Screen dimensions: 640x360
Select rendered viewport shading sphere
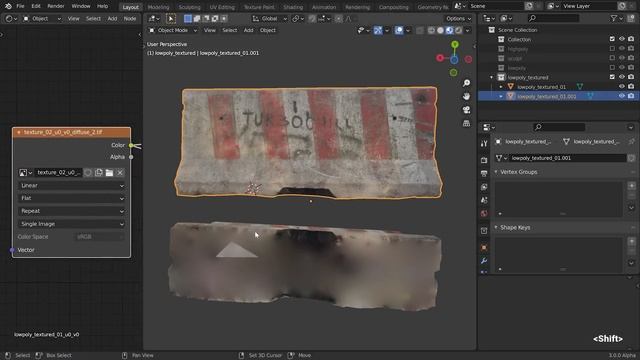pos(459,30)
